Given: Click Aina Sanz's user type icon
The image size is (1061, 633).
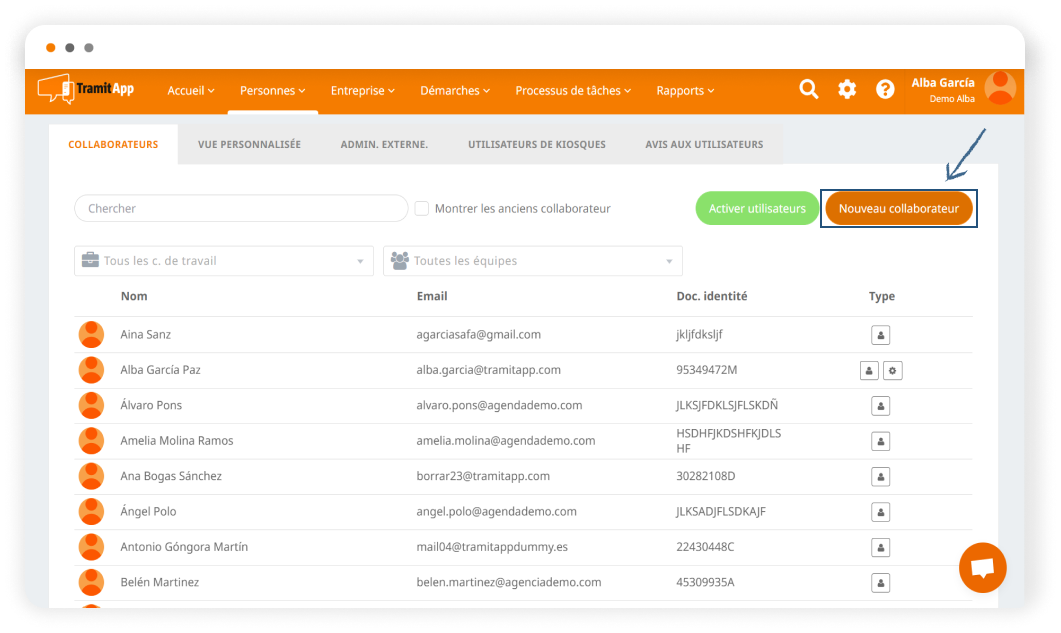Looking at the screenshot, I should (x=881, y=335).
